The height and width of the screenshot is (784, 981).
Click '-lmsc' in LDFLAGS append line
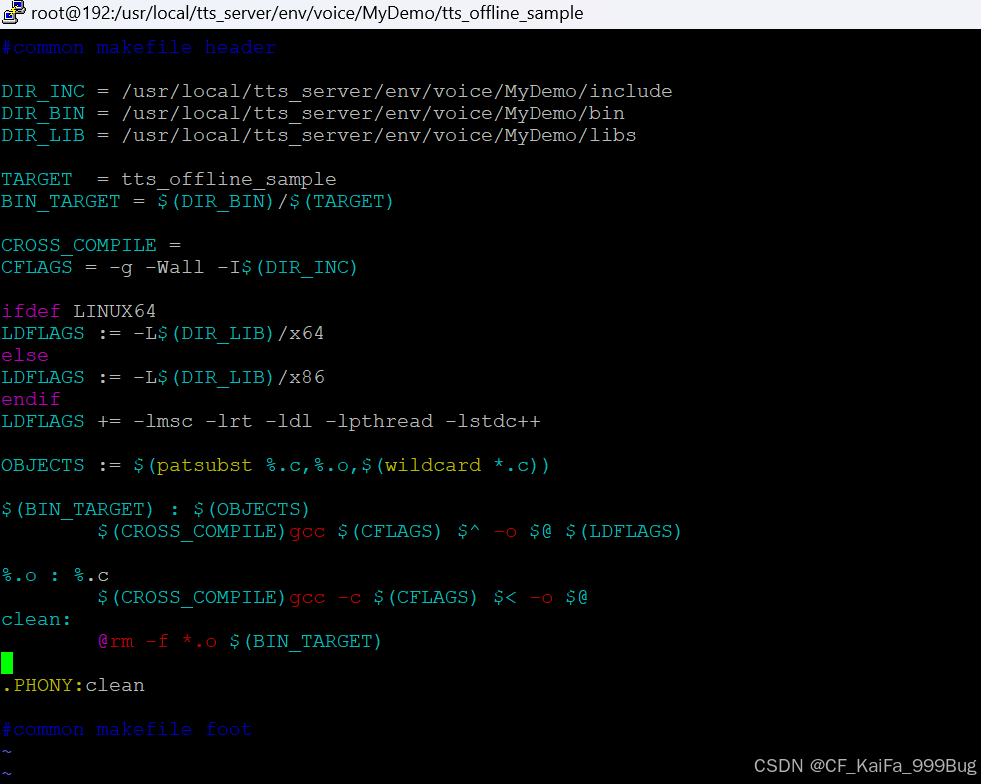[163, 422]
